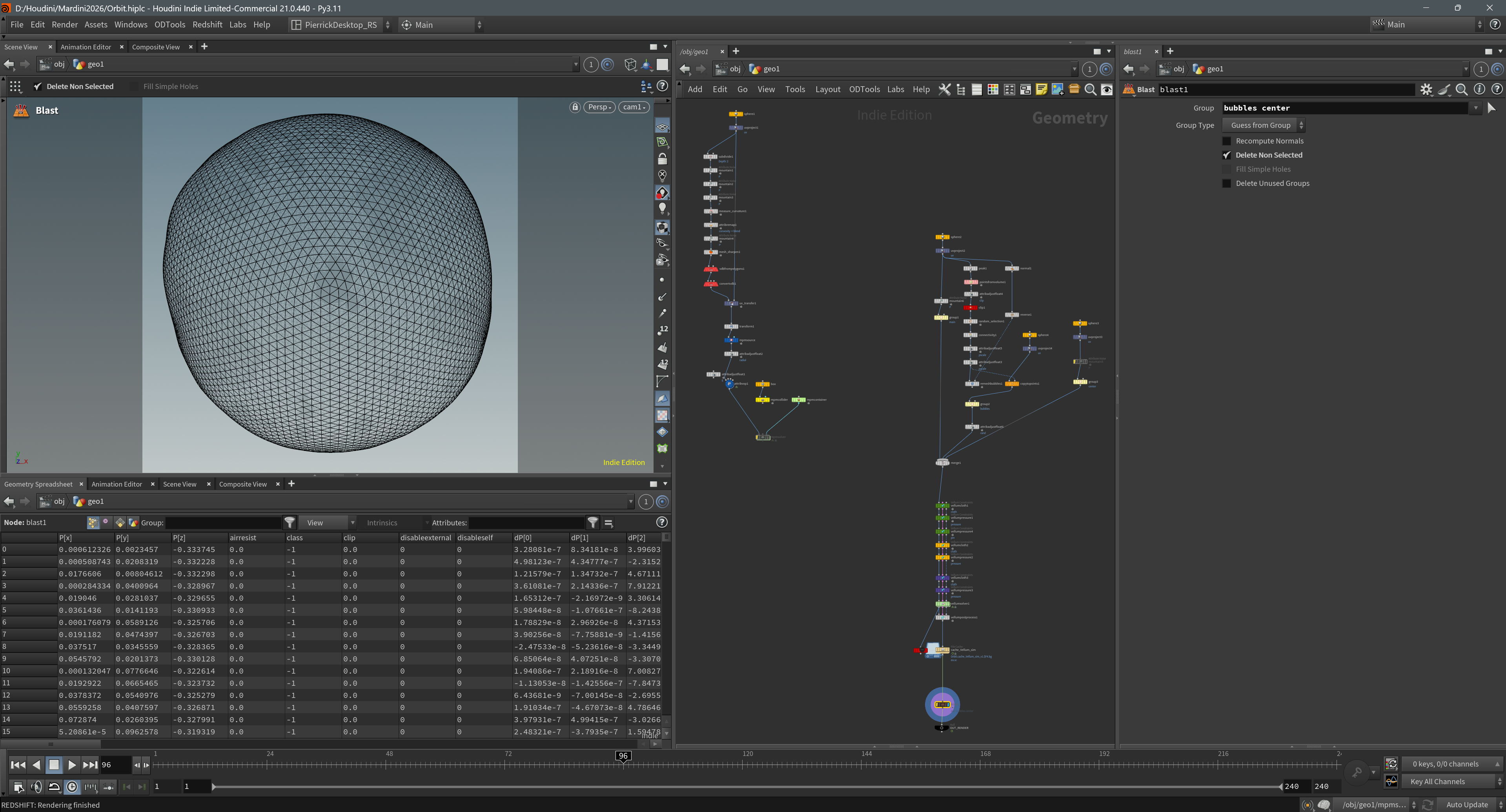Open the Blast tool viewport help icon

point(663,86)
